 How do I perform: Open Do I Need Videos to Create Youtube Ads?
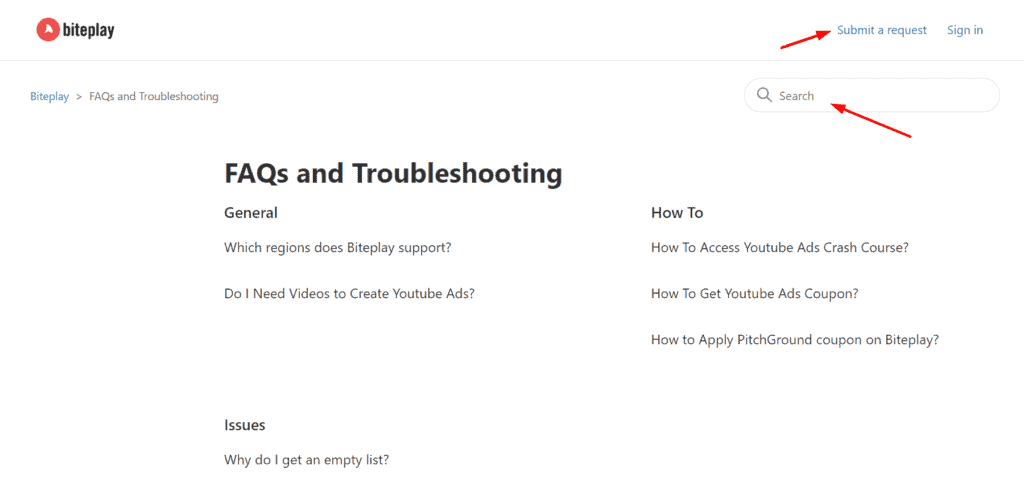click(x=349, y=294)
